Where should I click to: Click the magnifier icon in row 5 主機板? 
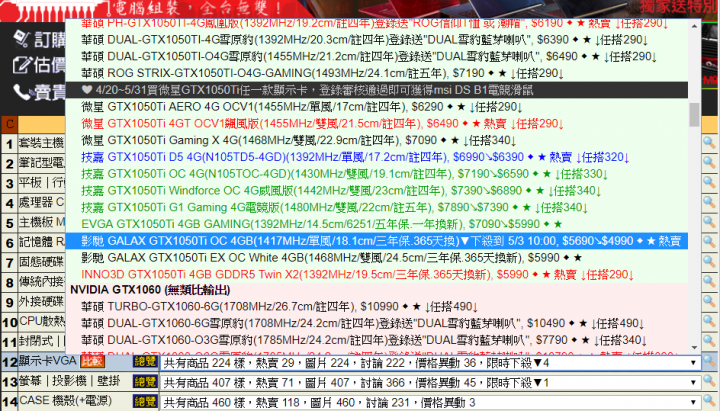710,223
